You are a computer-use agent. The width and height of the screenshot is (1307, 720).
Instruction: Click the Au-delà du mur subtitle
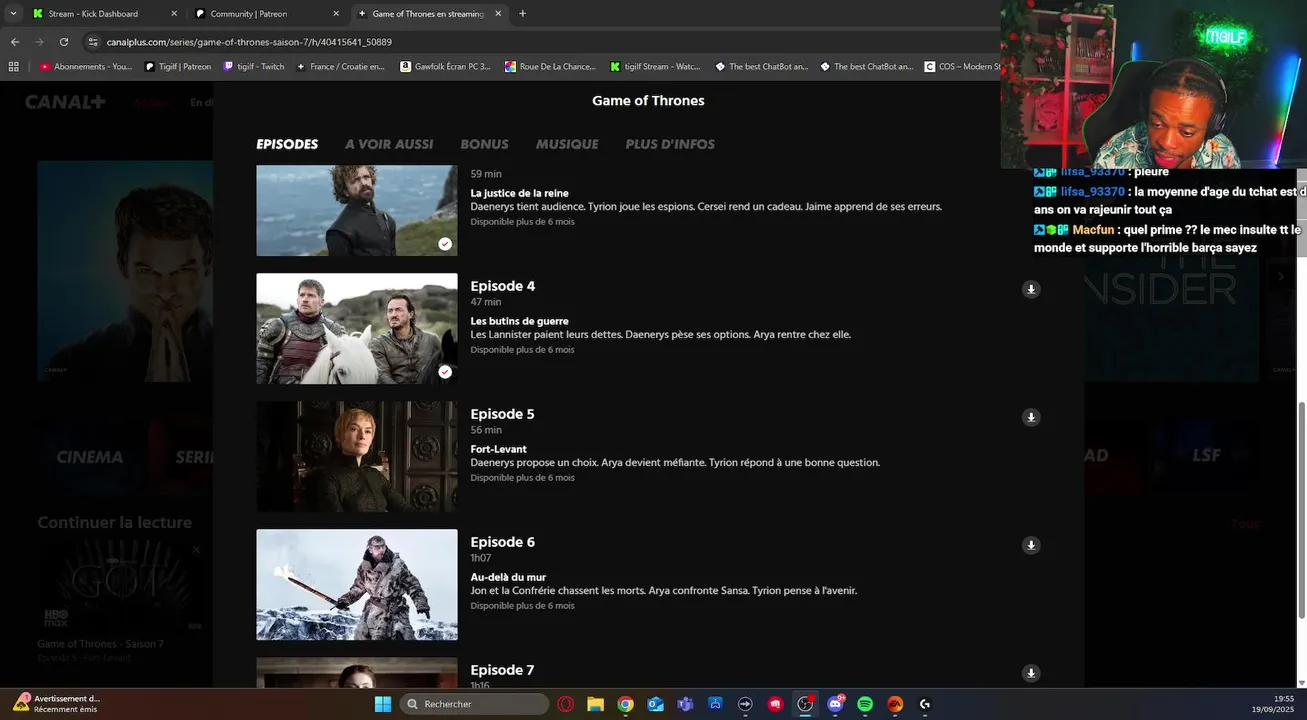coord(509,577)
